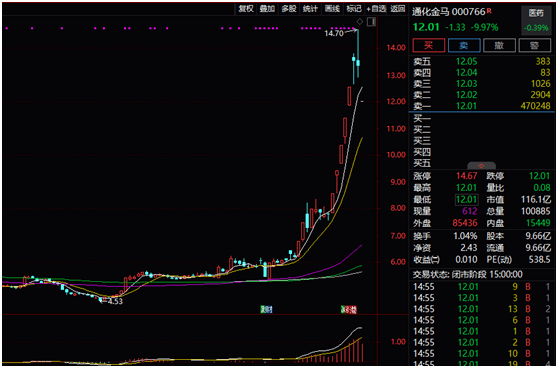The height and width of the screenshot is (368, 558).
Task: Click the last red volume bar in subchart
Action: pos(362,353)
